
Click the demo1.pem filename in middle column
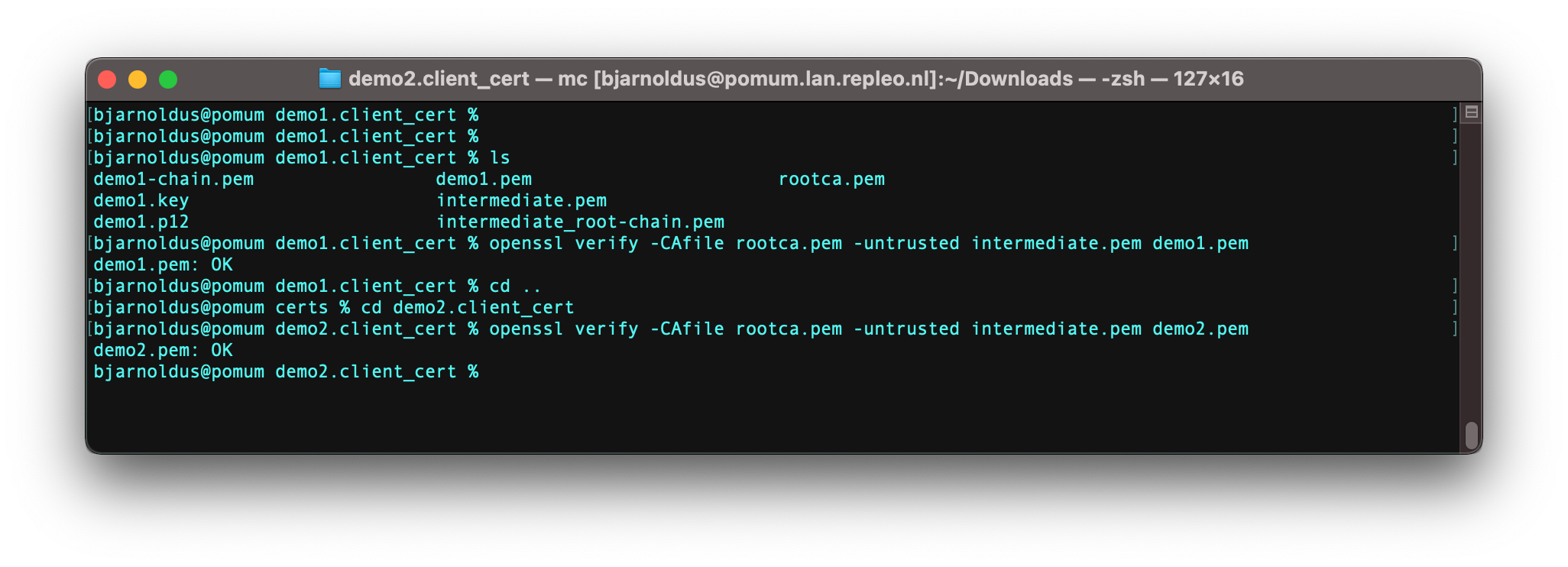click(484, 180)
